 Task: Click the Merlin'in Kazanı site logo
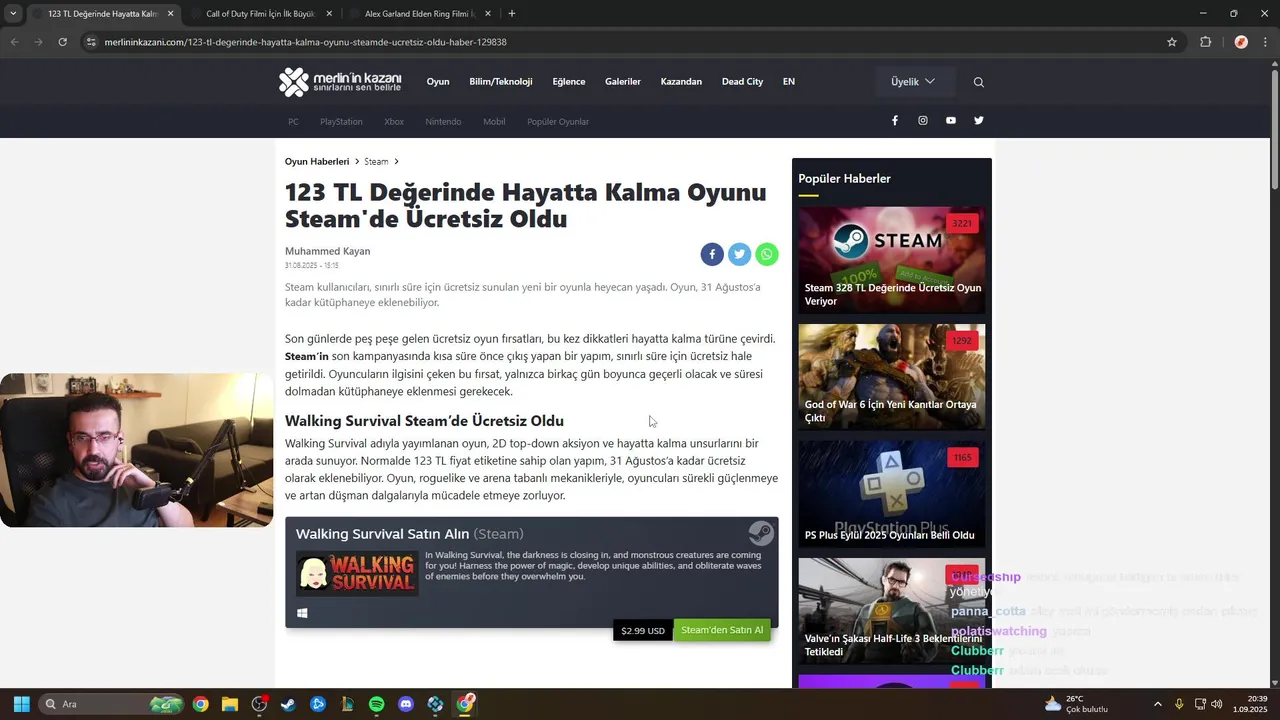pos(340,82)
